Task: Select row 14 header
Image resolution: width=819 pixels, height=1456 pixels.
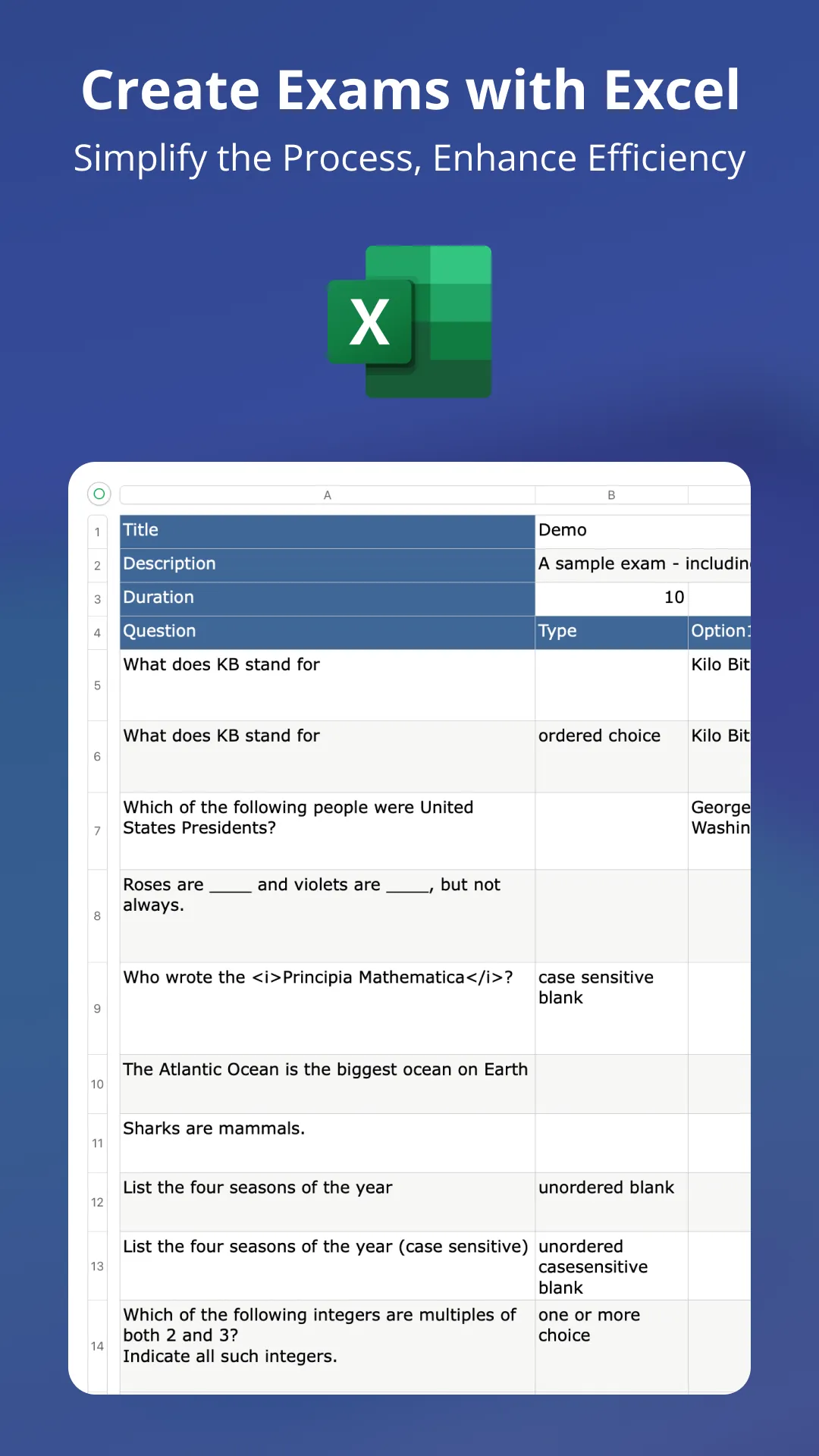Action: (97, 1346)
